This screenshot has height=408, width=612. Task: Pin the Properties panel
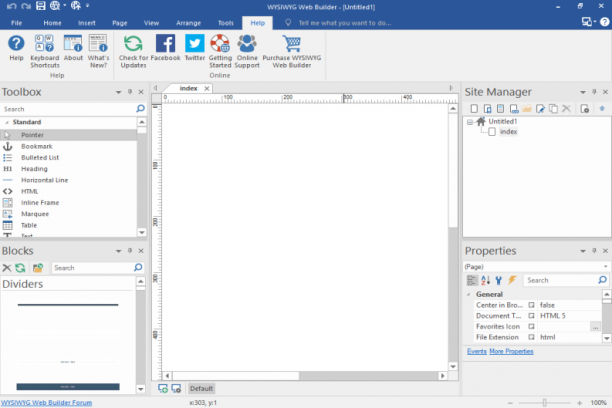click(x=594, y=251)
